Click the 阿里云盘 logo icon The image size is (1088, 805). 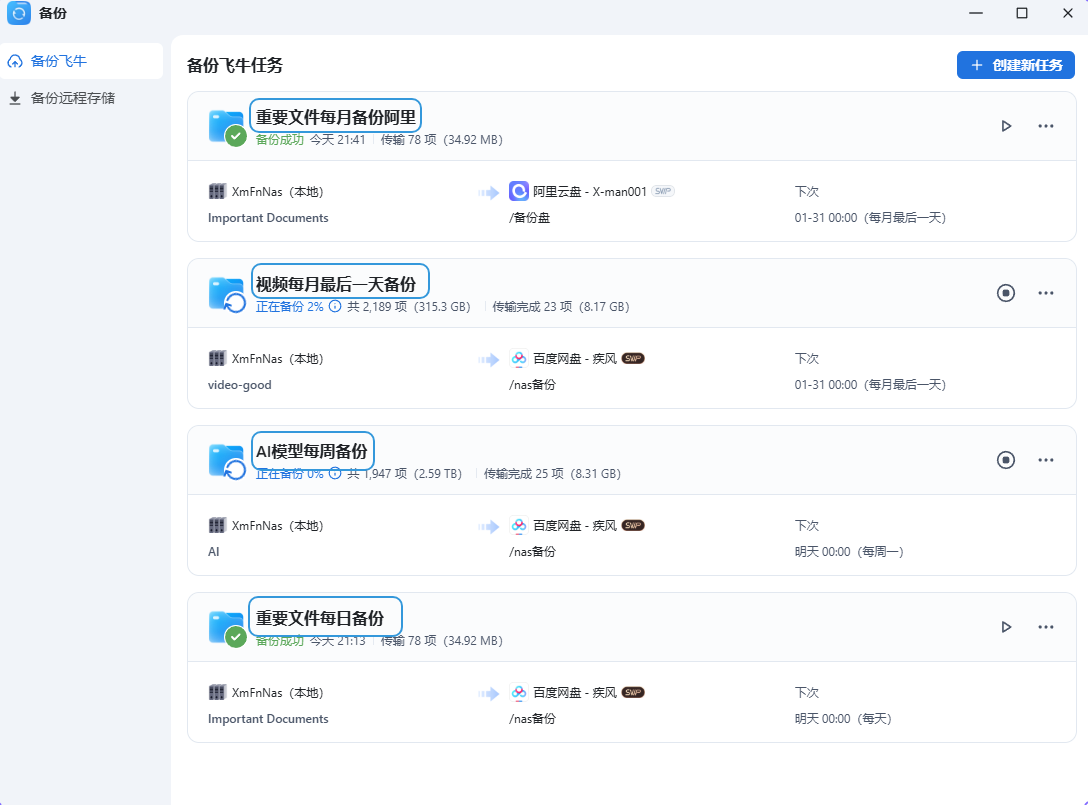(x=519, y=191)
